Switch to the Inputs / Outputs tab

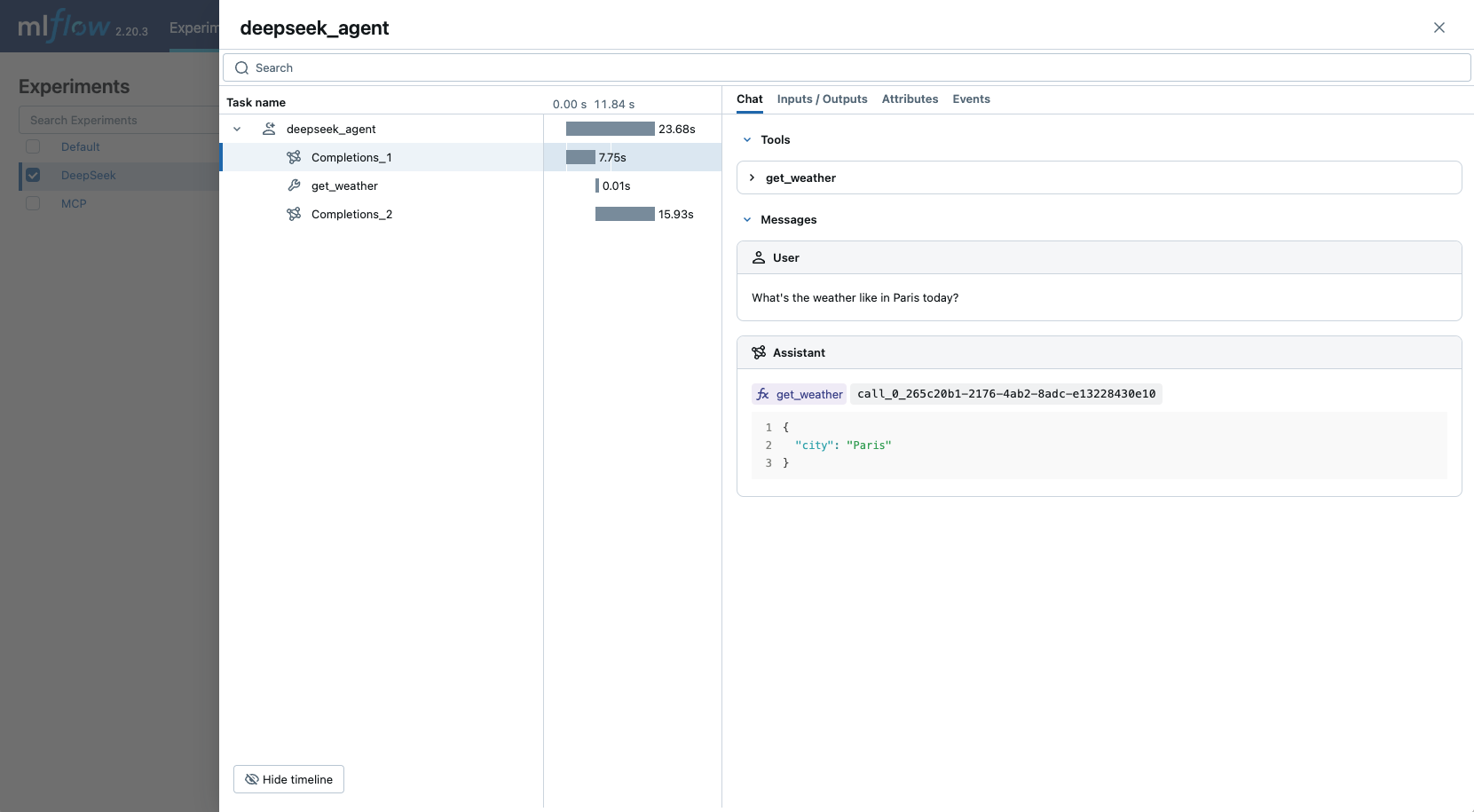tap(822, 99)
